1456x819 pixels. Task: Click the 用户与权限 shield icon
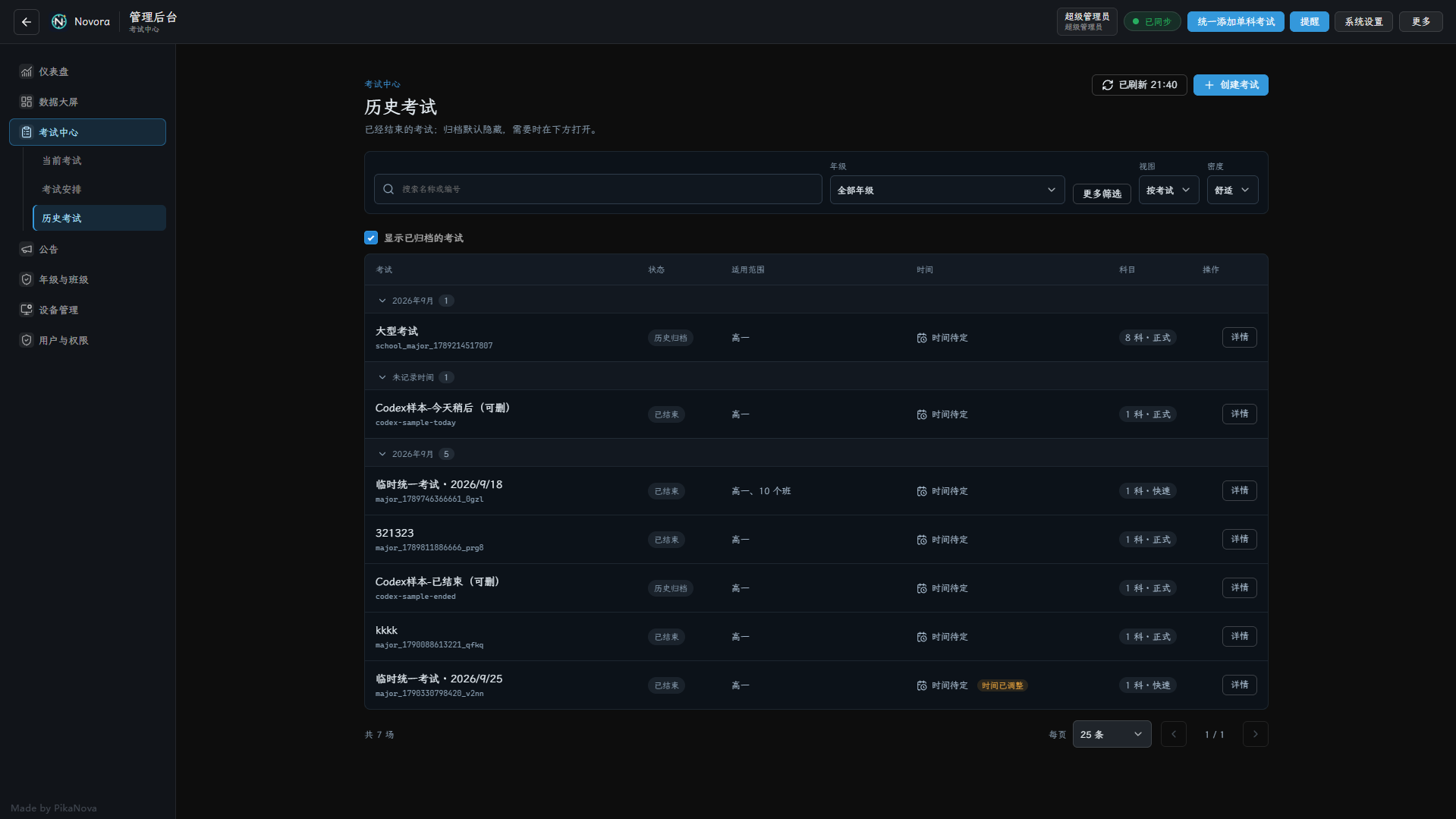[x=27, y=340]
